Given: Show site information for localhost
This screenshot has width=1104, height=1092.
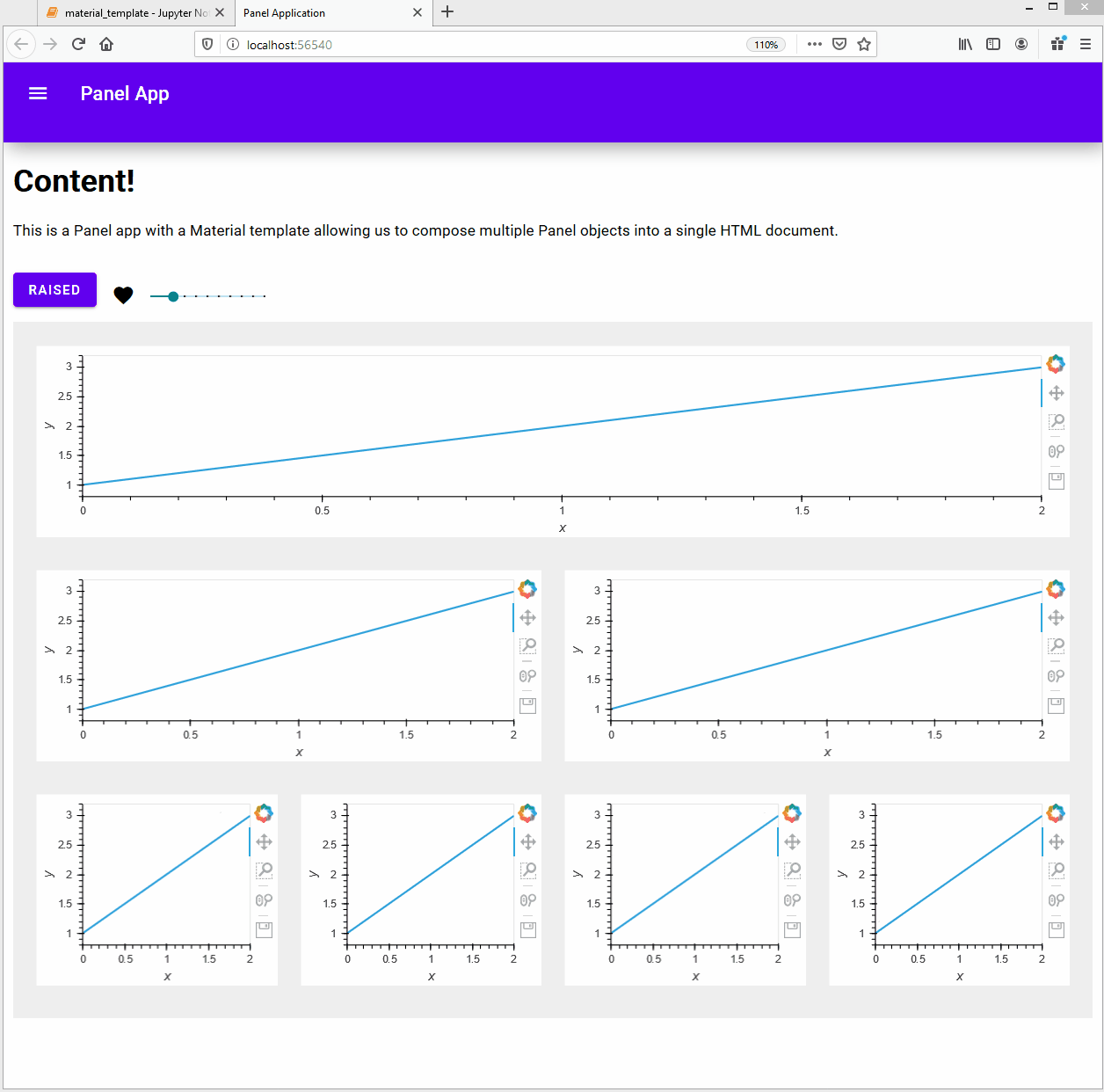Looking at the screenshot, I should [233, 44].
